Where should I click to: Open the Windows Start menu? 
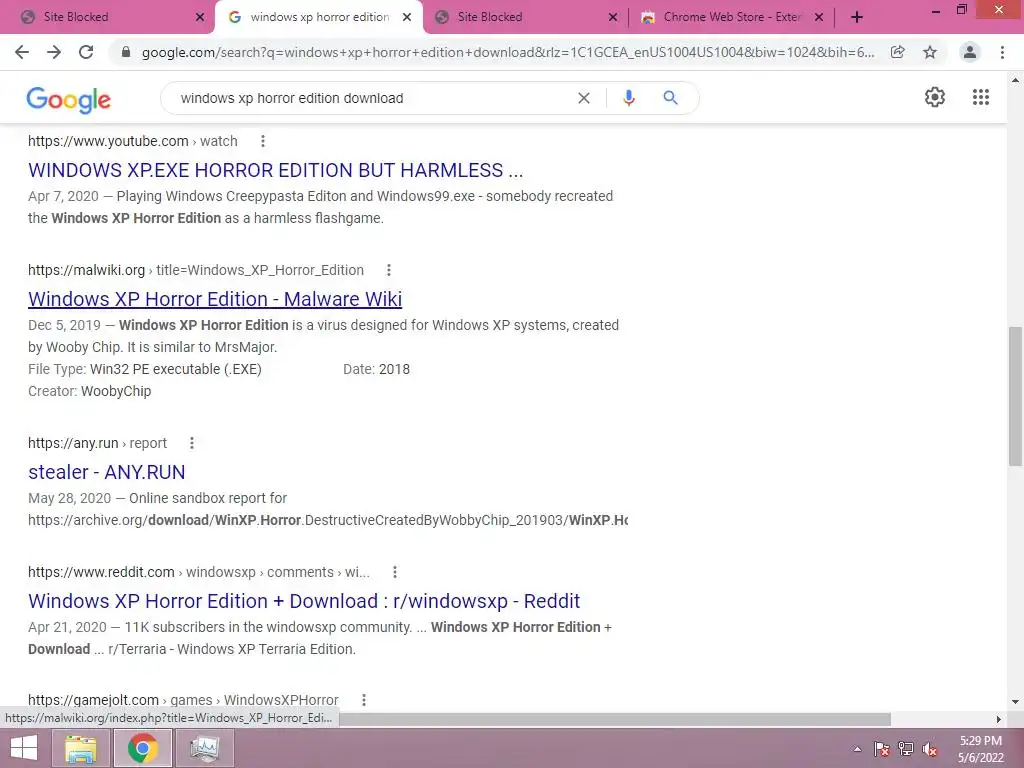click(24, 748)
